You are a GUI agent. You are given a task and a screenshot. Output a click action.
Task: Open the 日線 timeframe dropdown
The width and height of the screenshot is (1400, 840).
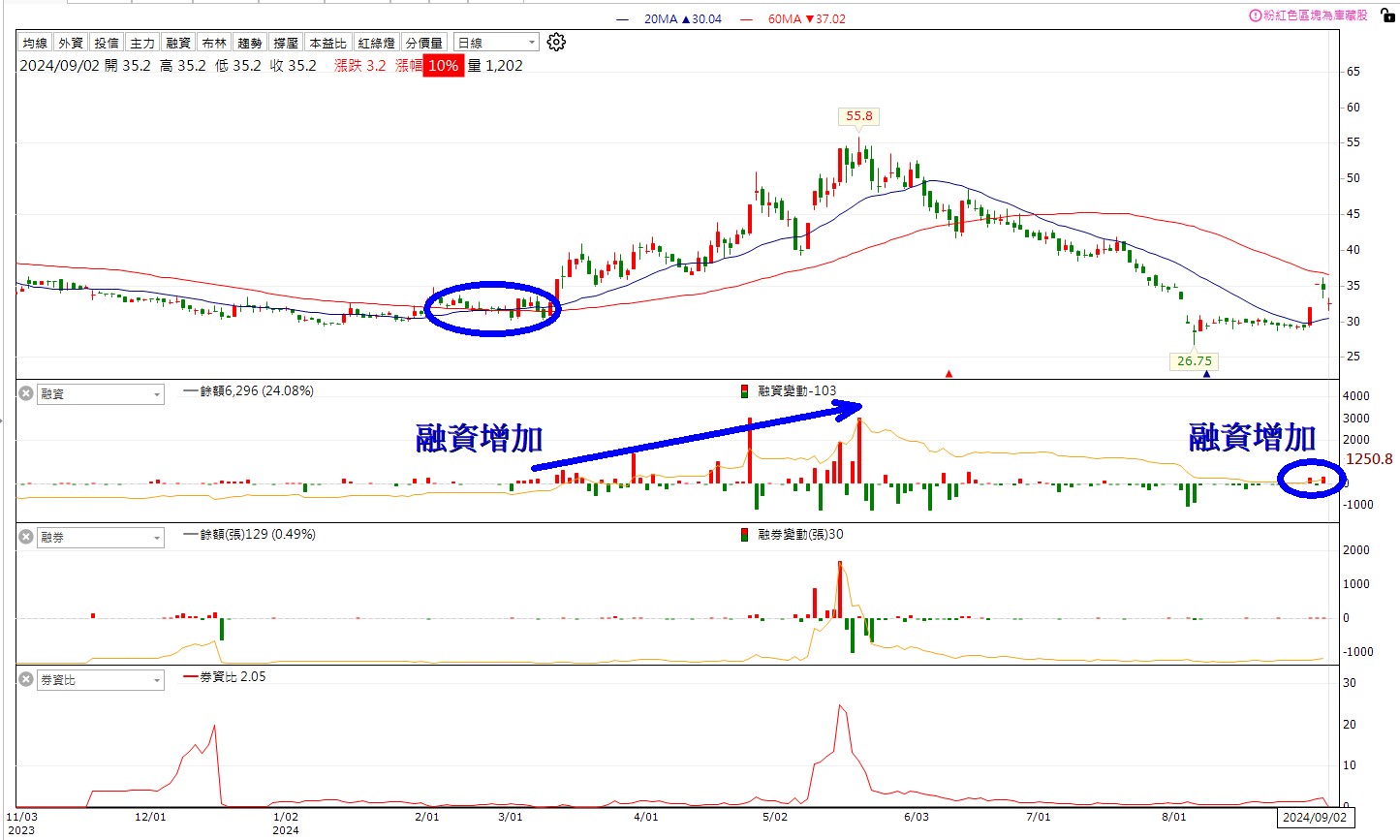(496, 42)
